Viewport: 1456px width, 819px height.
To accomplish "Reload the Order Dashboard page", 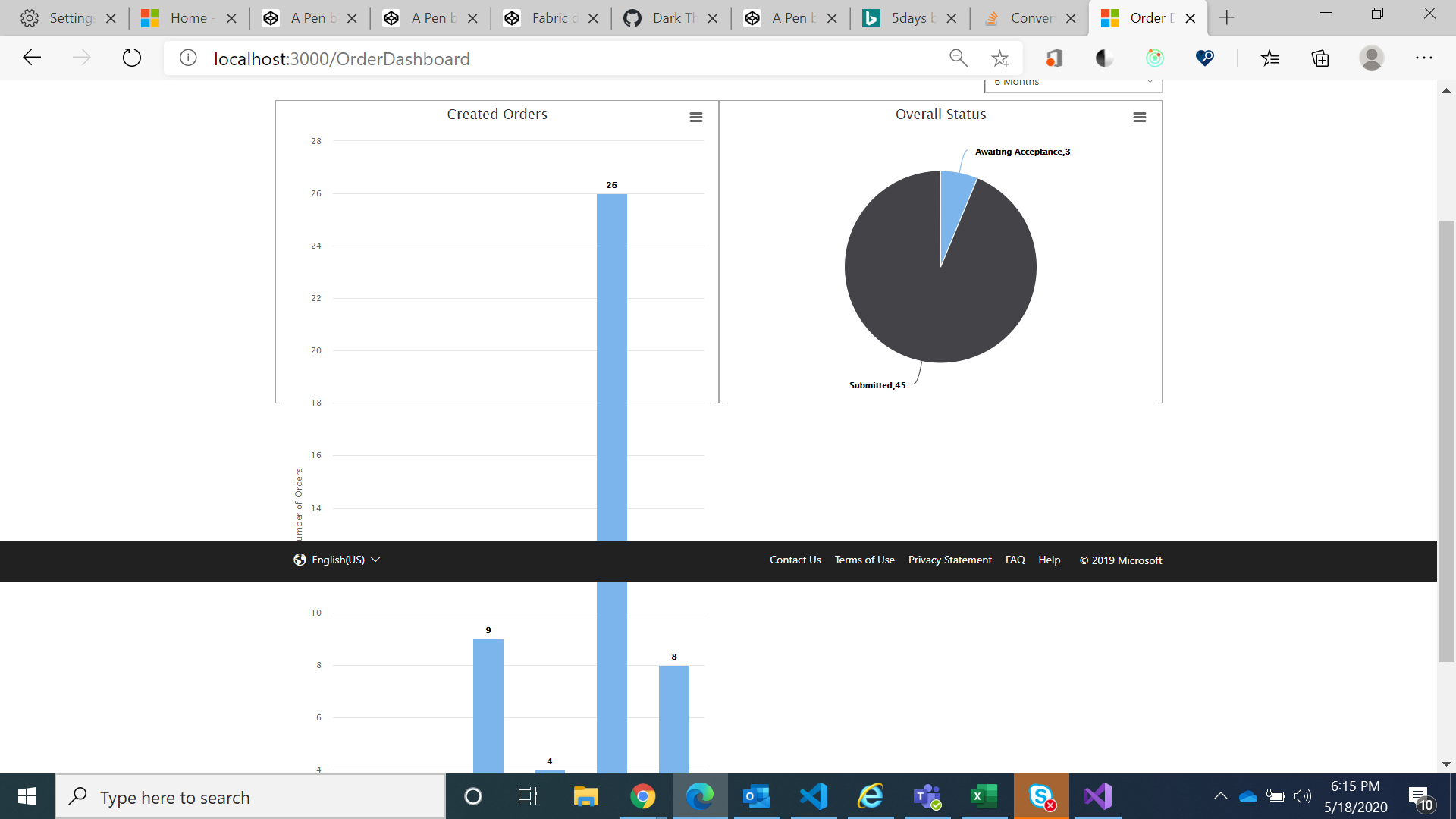I will tap(132, 58).
